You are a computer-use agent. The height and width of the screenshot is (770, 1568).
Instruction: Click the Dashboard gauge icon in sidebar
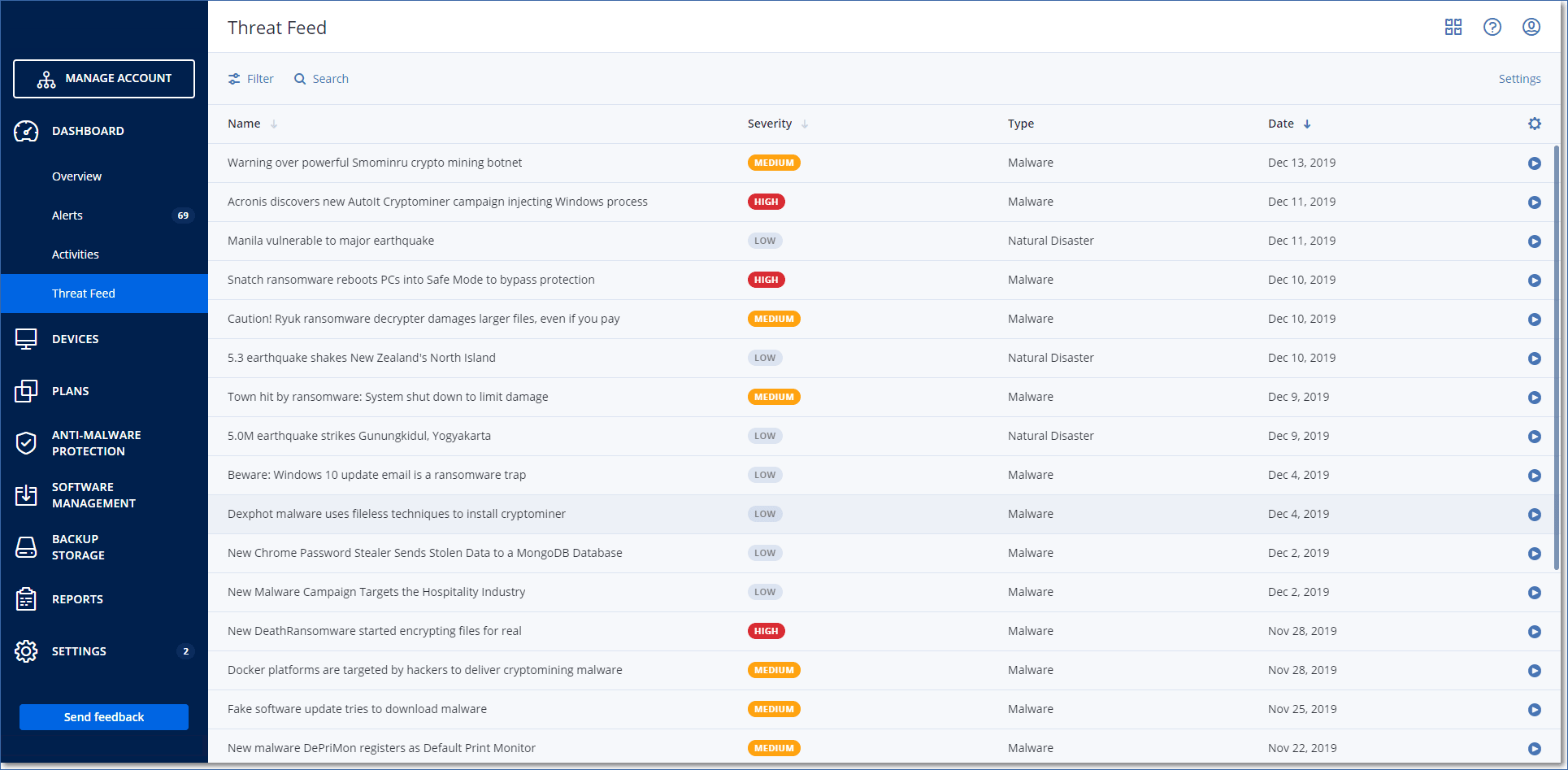(26, 131)
